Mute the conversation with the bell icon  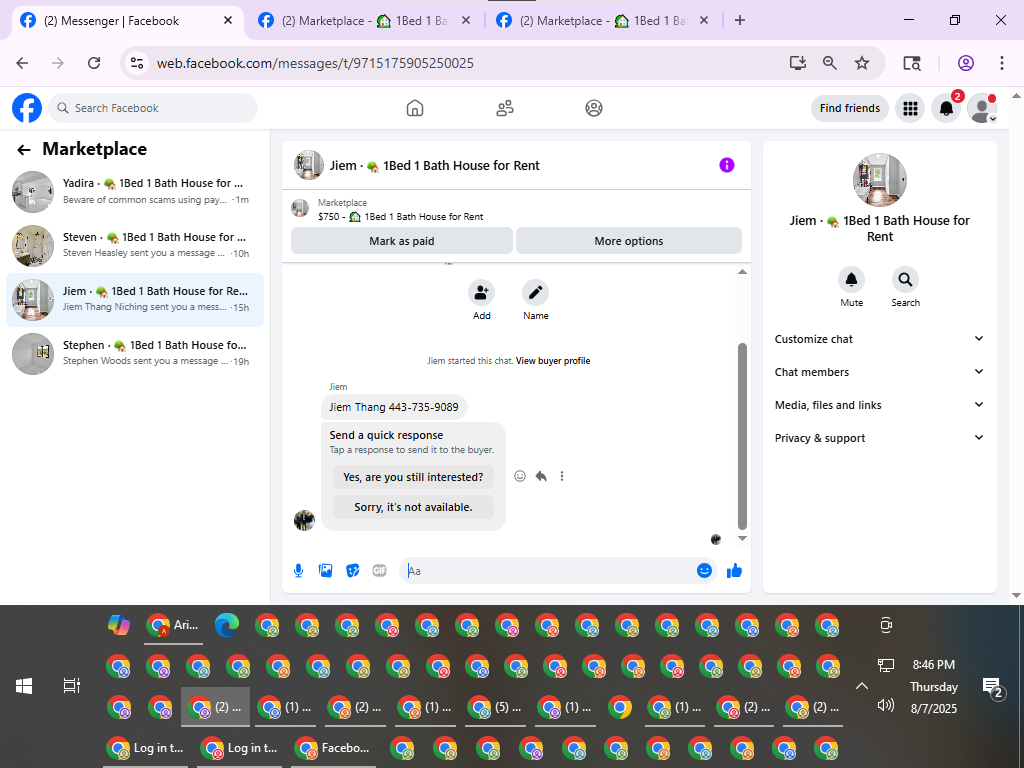click(852, 280)
